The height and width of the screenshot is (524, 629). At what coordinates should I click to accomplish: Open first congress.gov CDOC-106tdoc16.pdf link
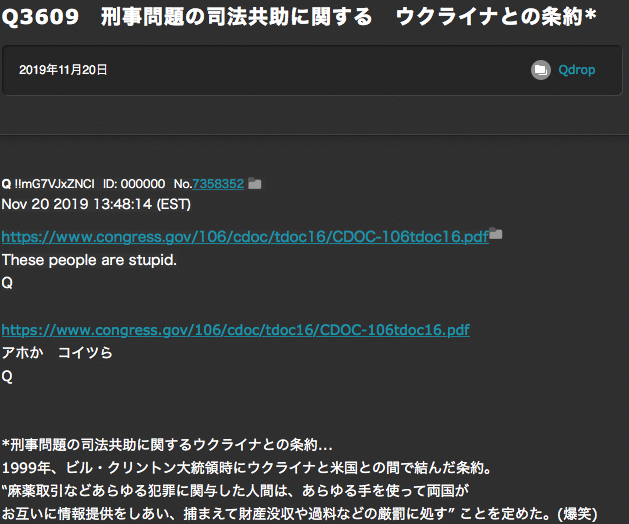click(245, 237)
